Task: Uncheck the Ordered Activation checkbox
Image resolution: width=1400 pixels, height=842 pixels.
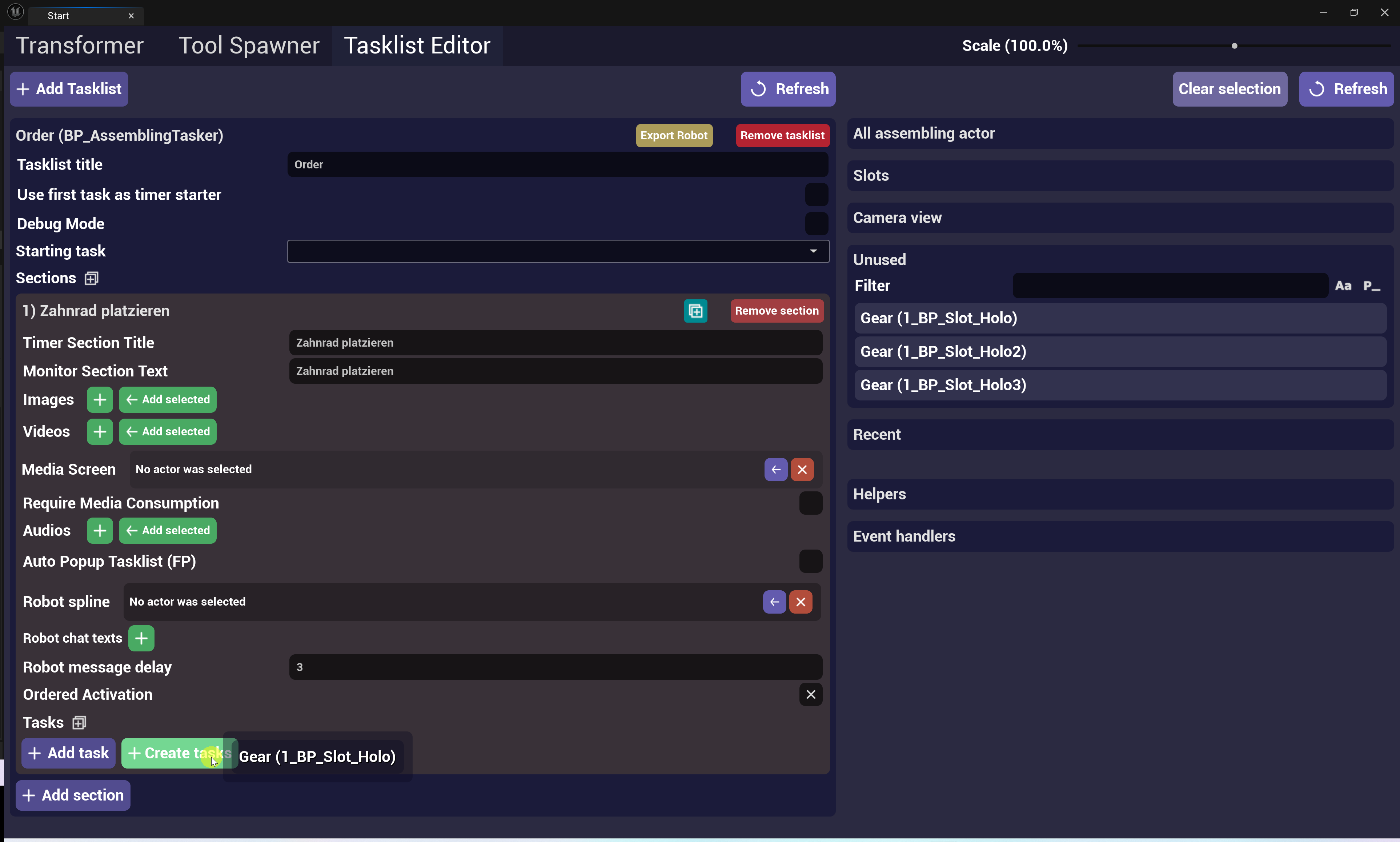Action: (810, 694)
